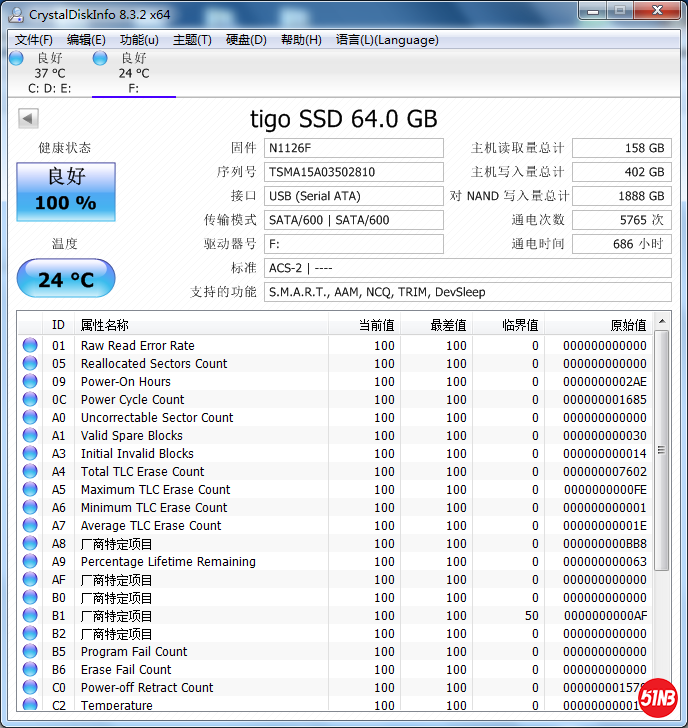Screen dimensions: 688x728
Task: Open the 语言(L)(Language) menu
Action: 387,40
